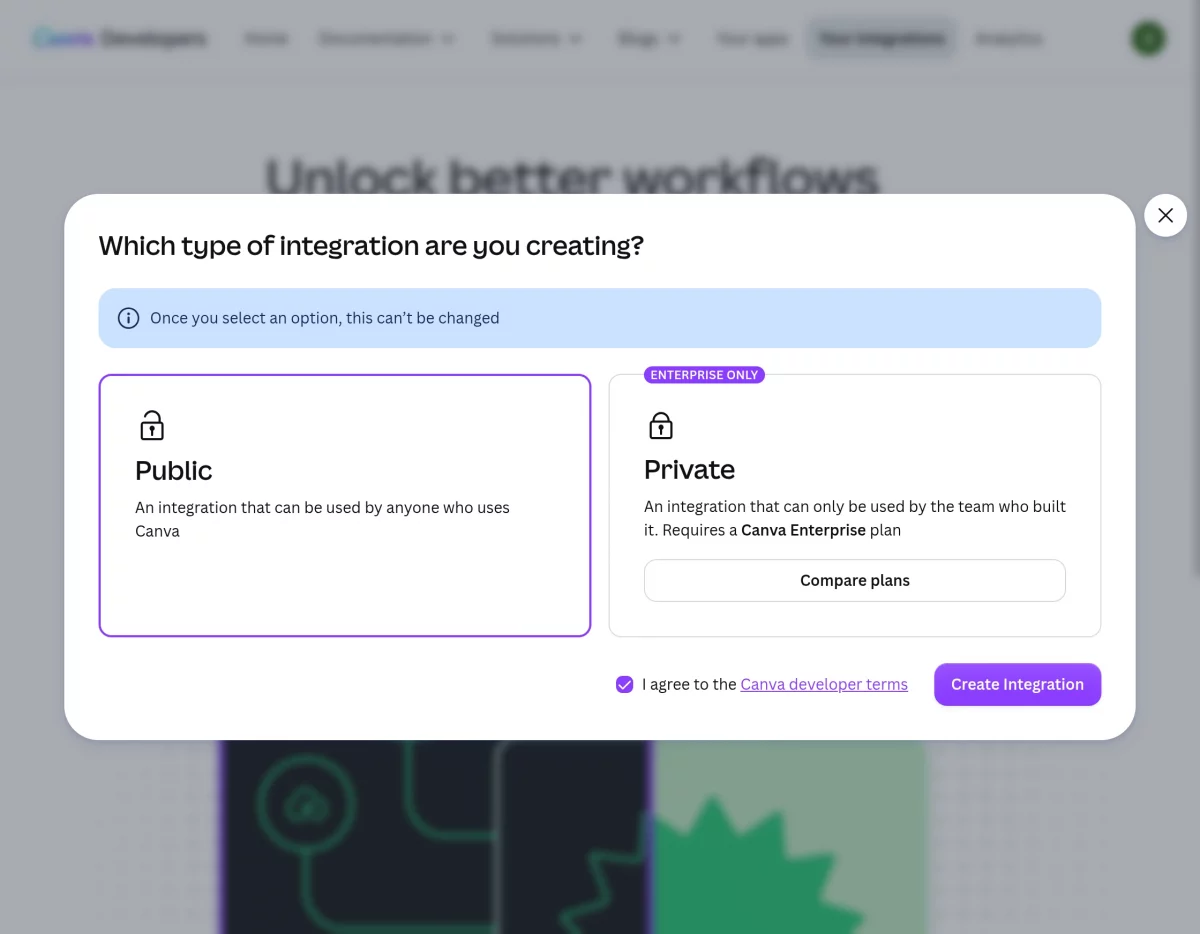1200x934 pixels.
Task: Click the Create Integration button
Action: [1017, 685]
